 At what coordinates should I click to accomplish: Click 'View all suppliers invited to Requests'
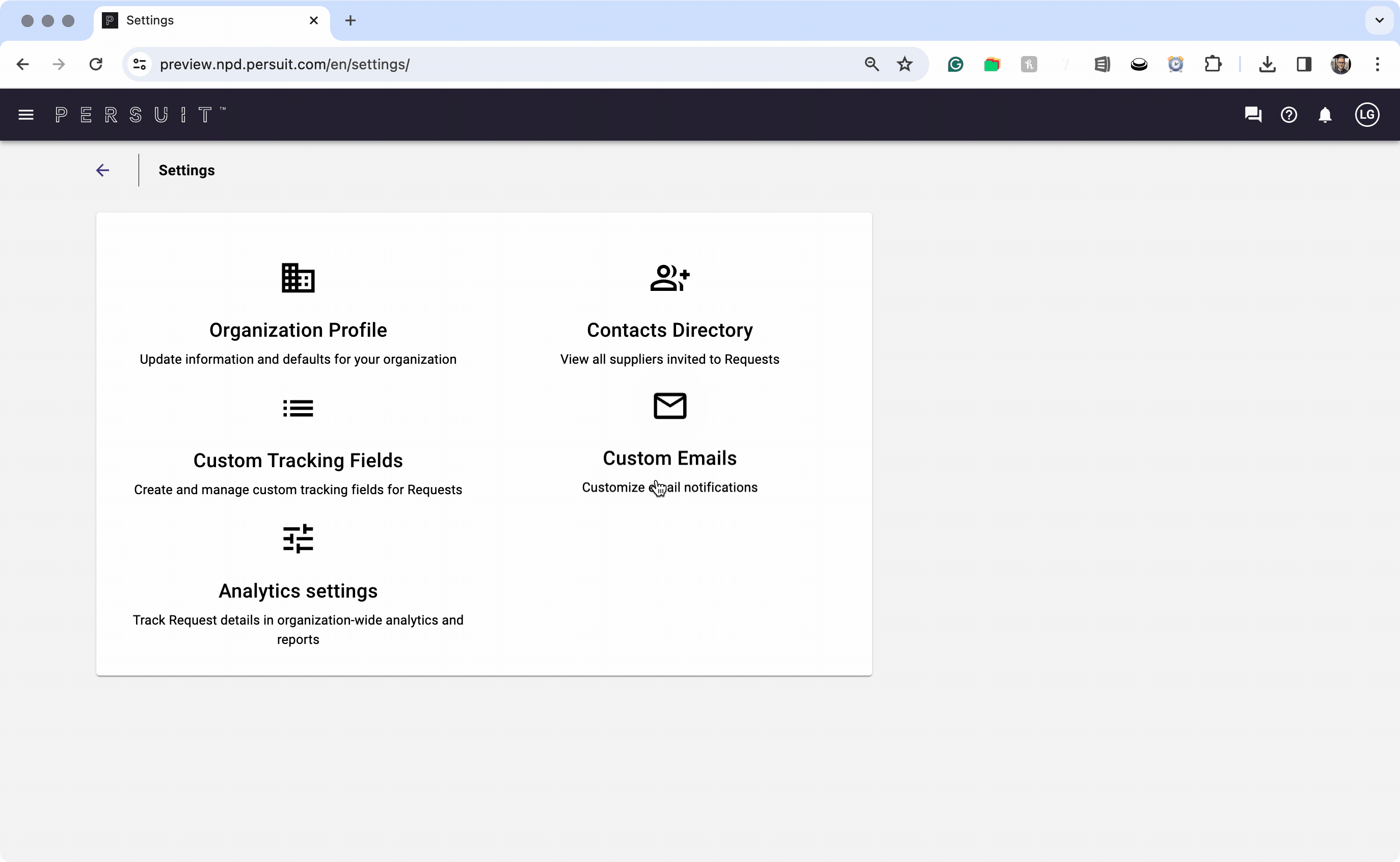coord(670,359)
